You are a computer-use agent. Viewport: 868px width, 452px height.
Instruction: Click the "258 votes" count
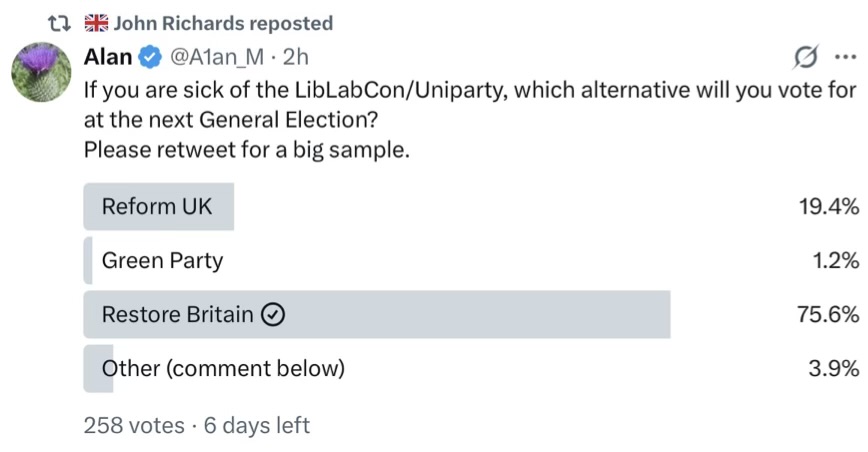click(134, 425)
